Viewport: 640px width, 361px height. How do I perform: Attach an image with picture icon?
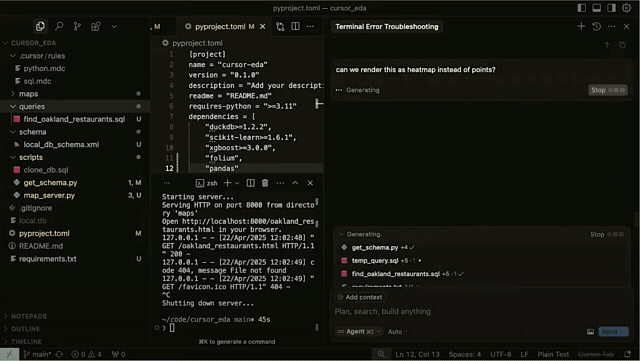tap(590, 332)
